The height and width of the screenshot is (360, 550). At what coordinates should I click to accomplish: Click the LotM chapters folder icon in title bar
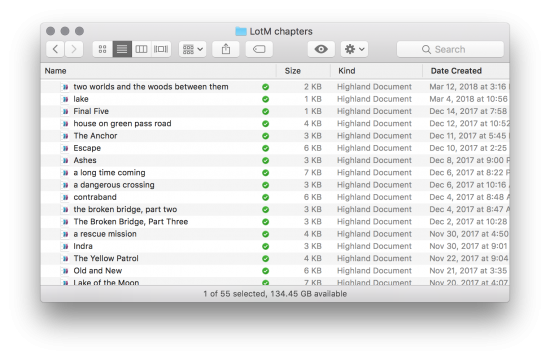tap(241, 31)
